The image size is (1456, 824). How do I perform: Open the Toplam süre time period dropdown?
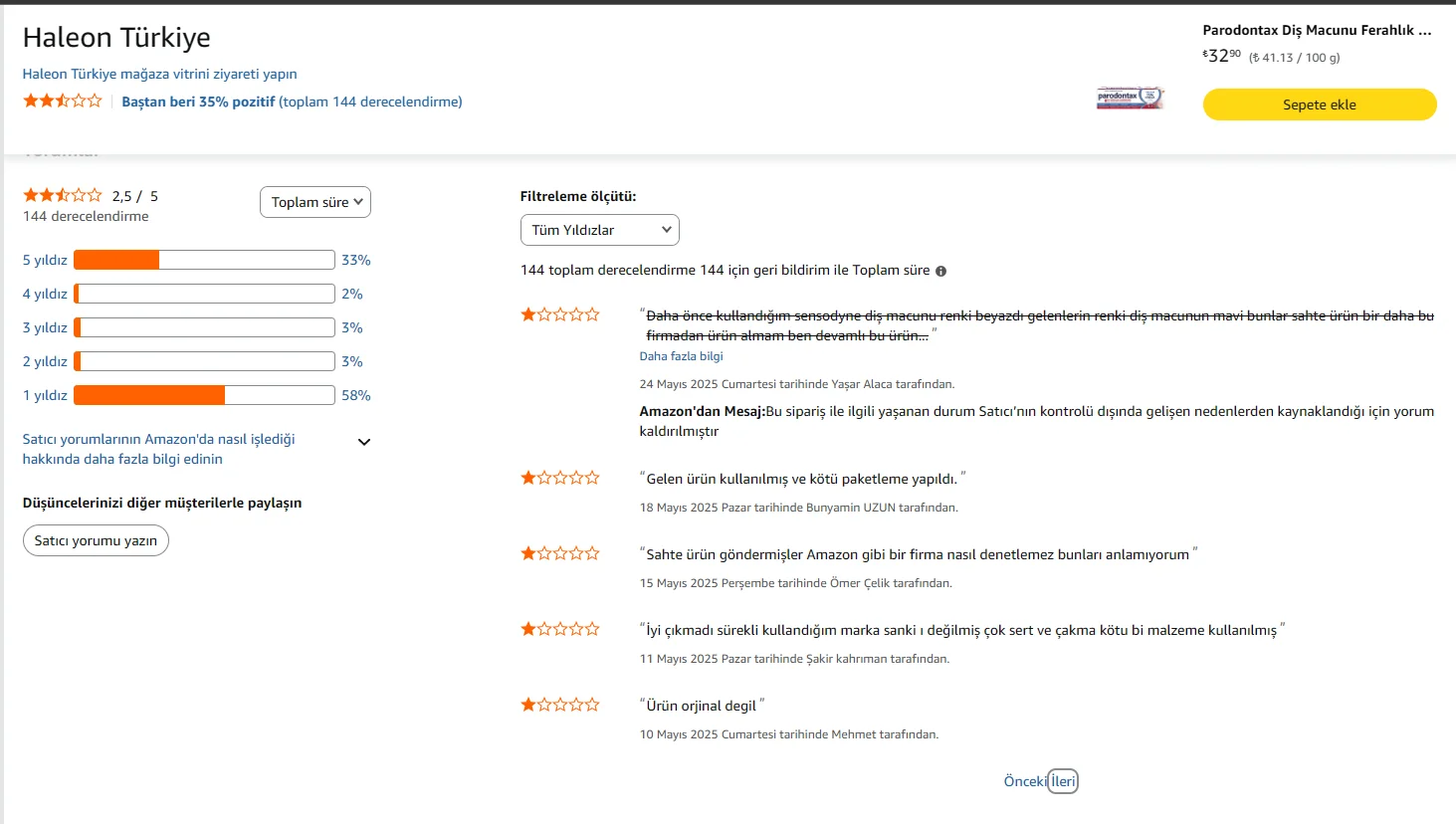(315, 202)
